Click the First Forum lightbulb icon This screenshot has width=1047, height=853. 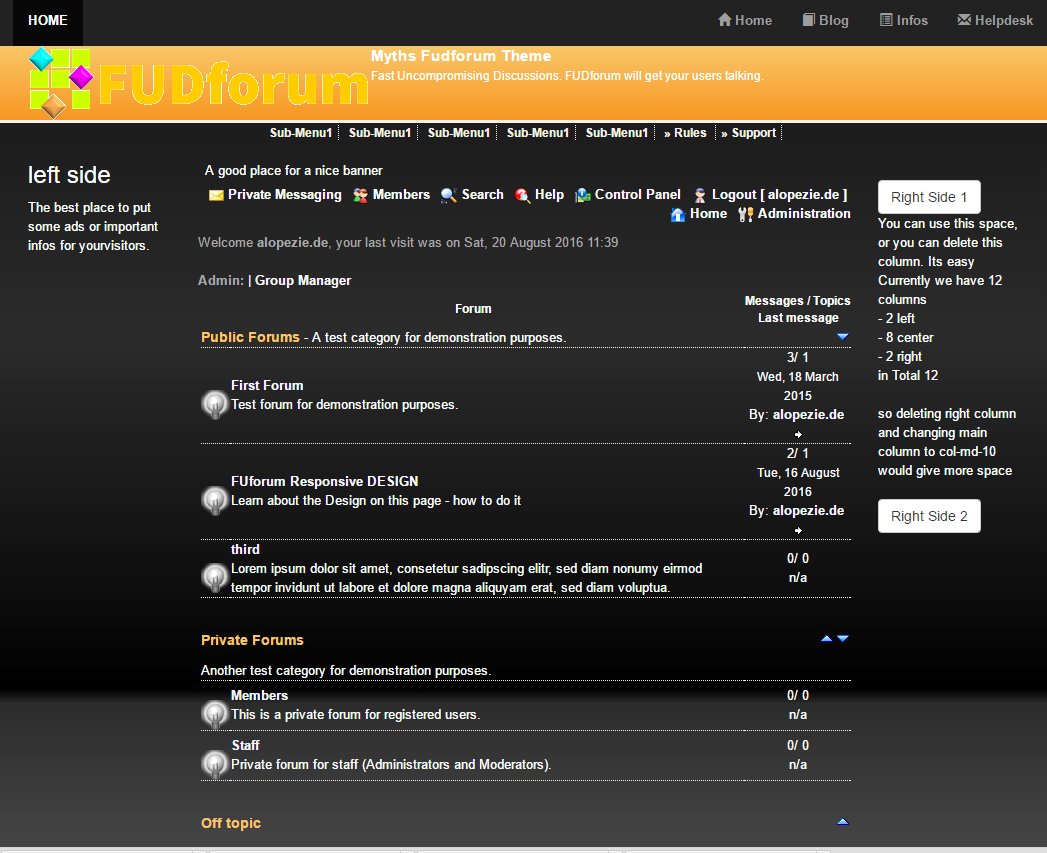pos(214,403)
